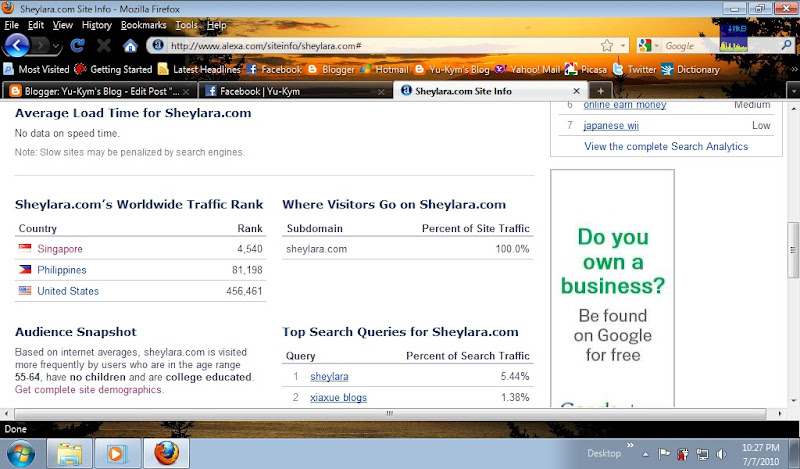The height and width of the screenshot is (469, 800).
Task: Show more bookmarks with the chevron
Action: click(x=794, y=69)
